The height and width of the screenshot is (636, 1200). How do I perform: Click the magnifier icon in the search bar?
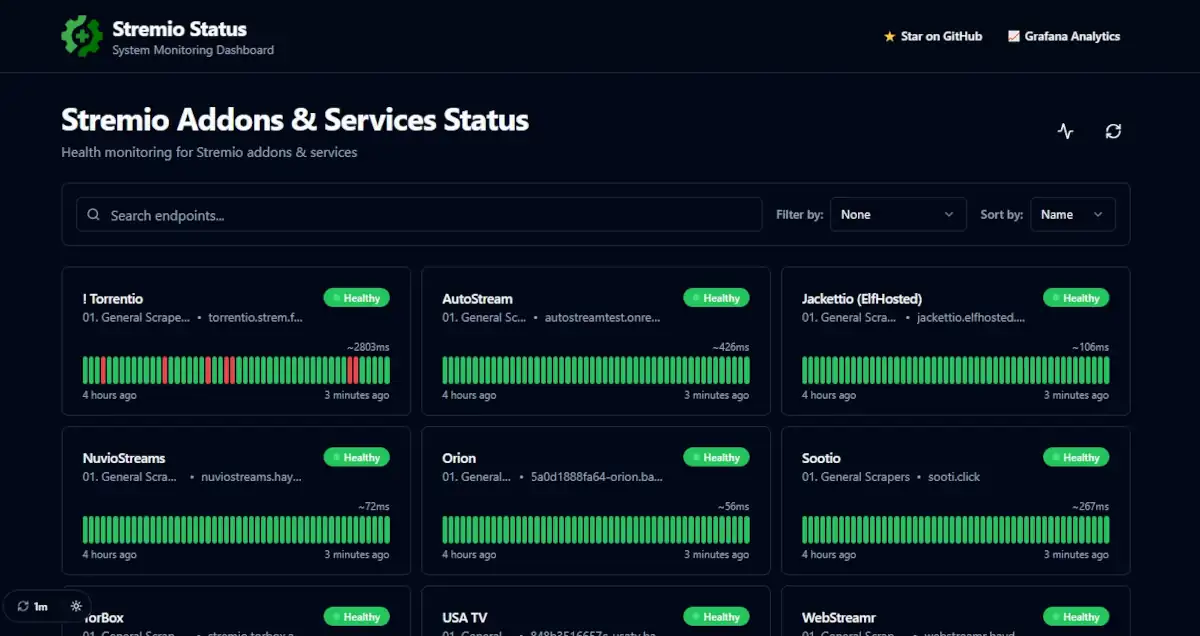pos(94,215)
